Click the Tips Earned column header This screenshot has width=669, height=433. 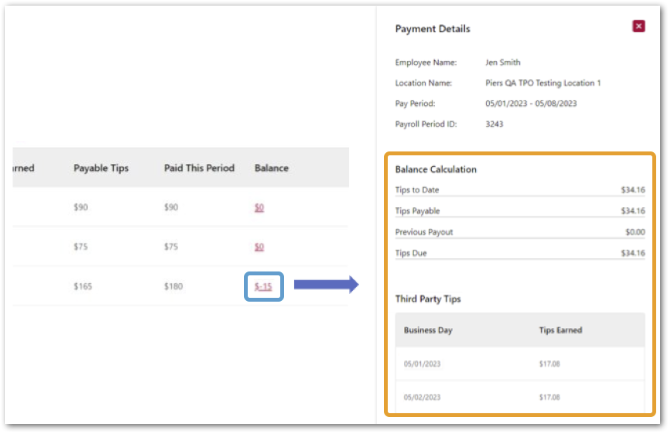click(561, 330)
